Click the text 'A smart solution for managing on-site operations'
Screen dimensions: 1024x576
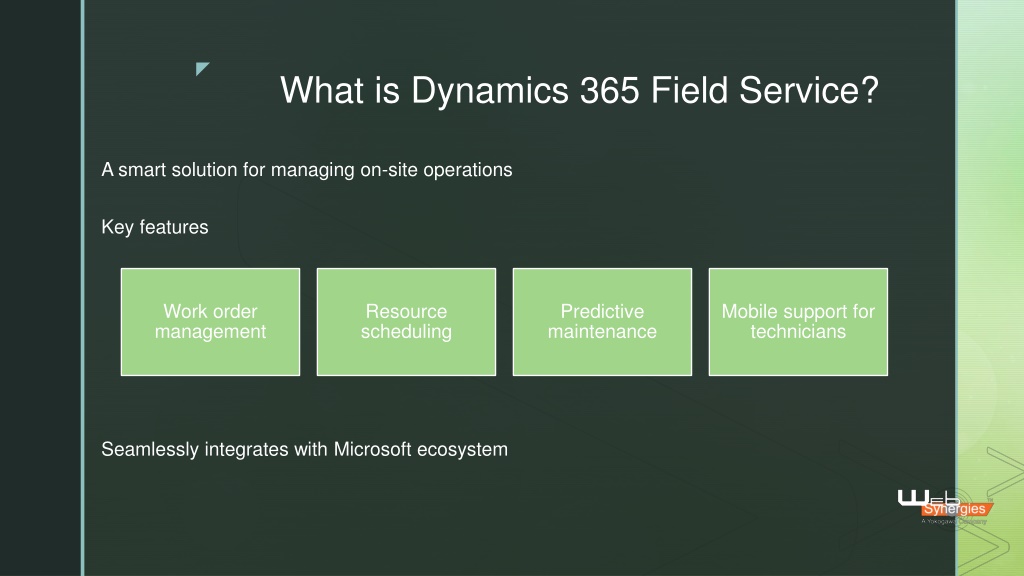point(307,170)
